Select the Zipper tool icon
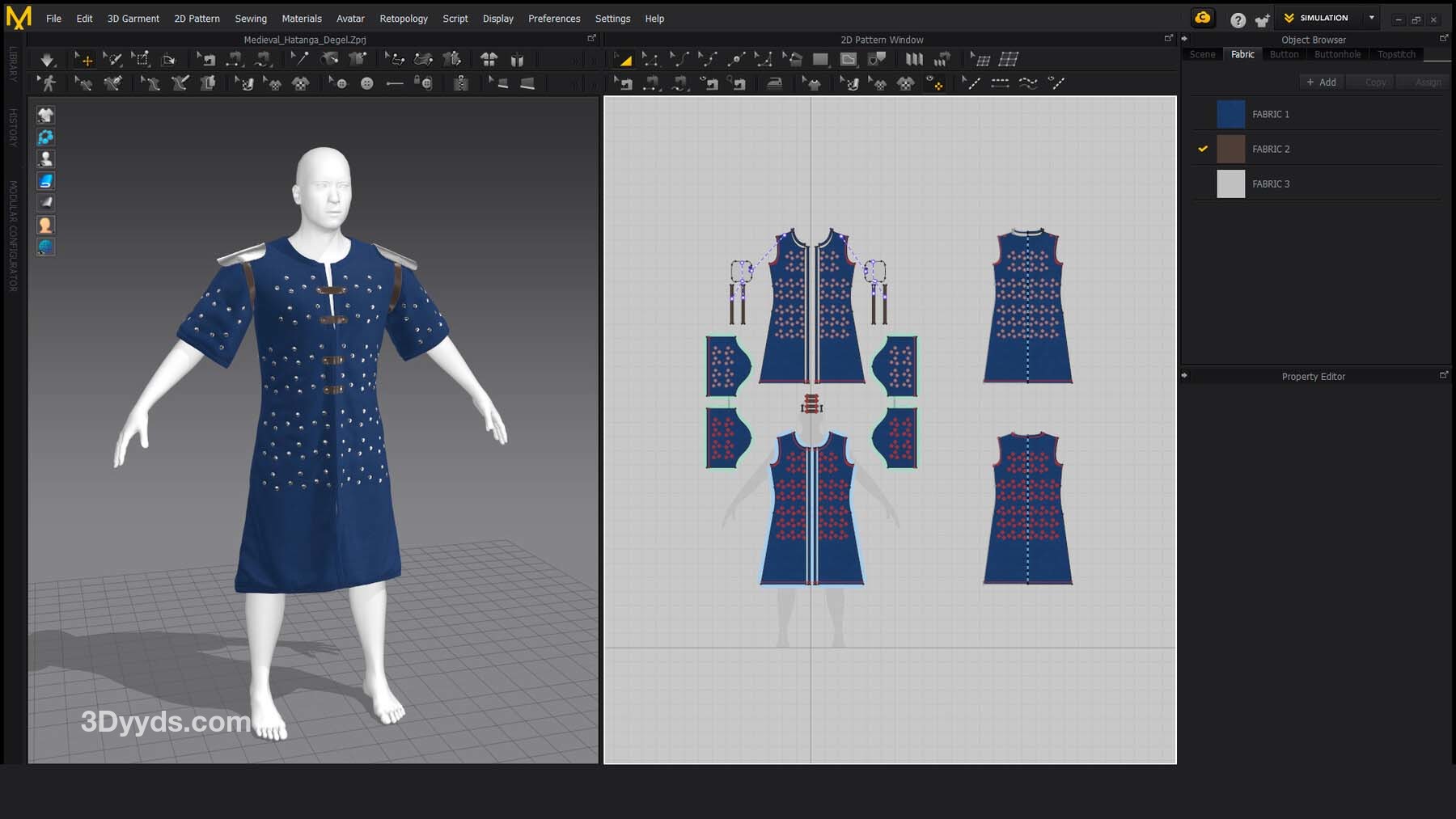 tap(461, 83)
